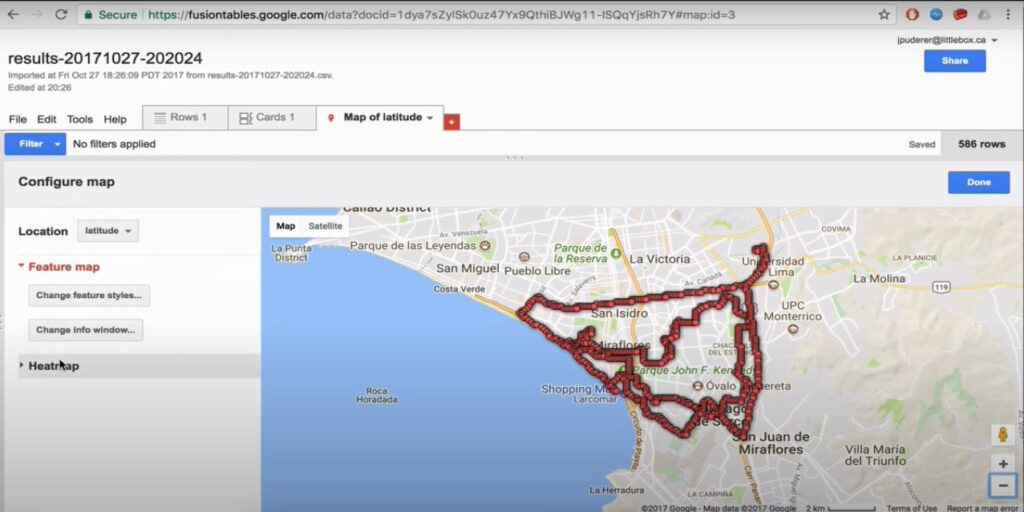Viewport: 1024px width, 512px height.
Task: Expand the Heatmap section
Action: pos(53,366)
